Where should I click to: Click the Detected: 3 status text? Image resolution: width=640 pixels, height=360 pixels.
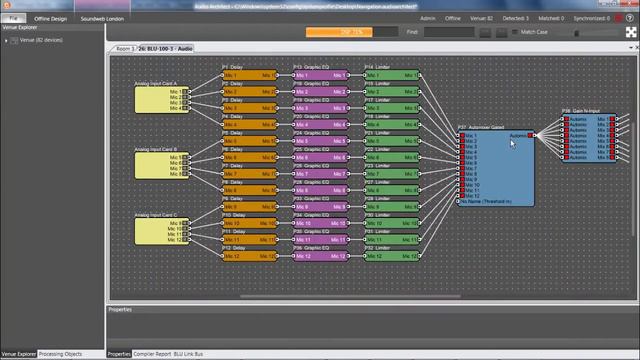pyautogui.click(x=516, y=18)
